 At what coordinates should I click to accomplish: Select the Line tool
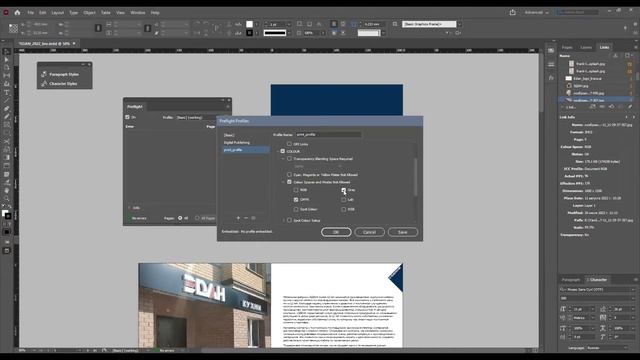tap(7, 100)
